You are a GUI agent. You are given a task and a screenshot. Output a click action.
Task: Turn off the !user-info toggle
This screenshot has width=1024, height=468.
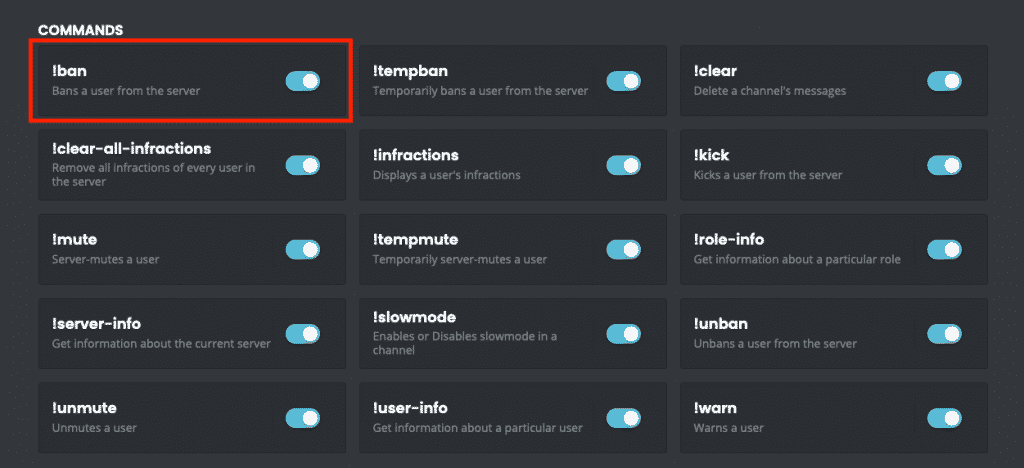coord(623,417)
